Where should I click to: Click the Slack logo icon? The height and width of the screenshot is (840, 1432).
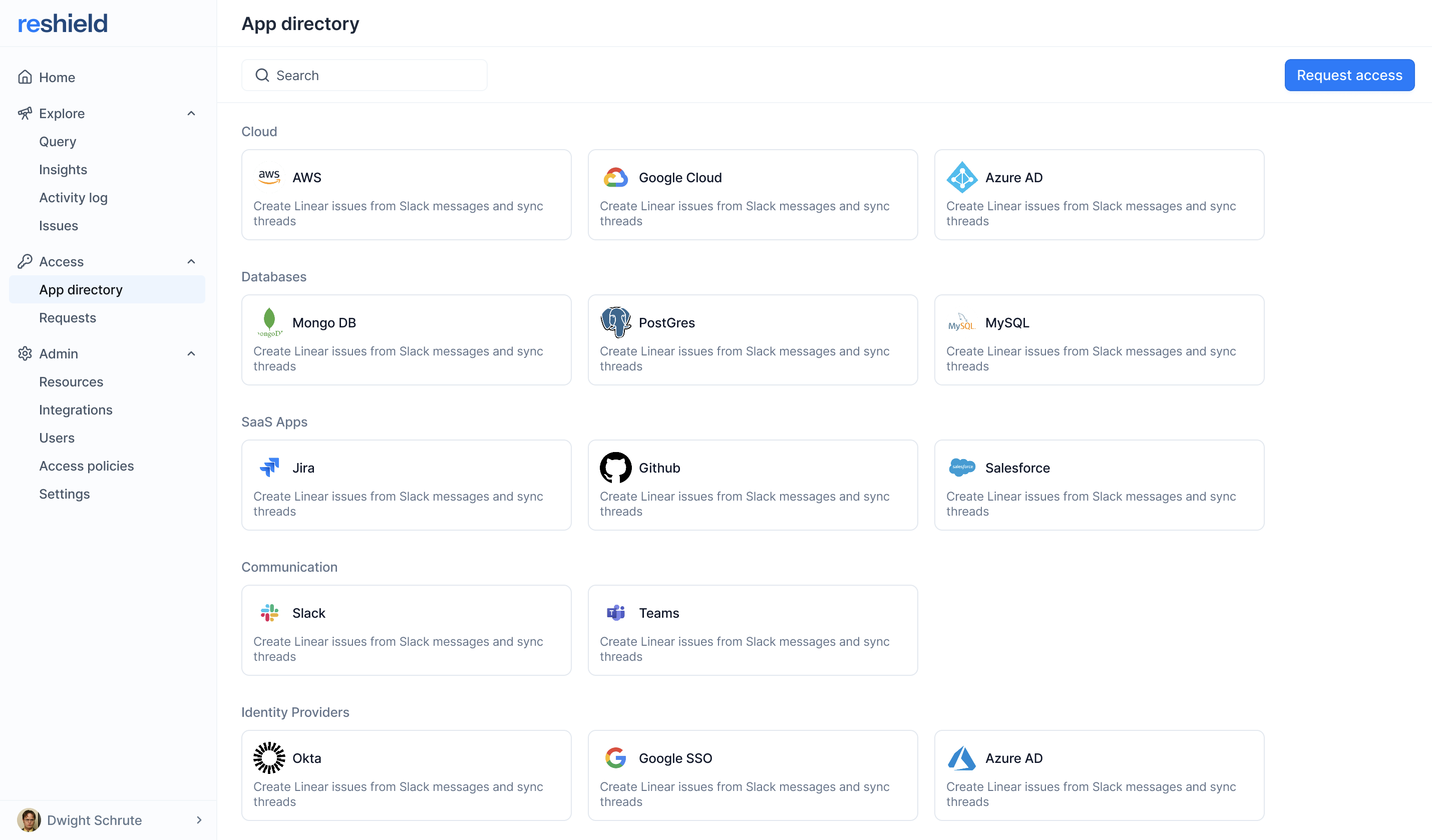269,613
